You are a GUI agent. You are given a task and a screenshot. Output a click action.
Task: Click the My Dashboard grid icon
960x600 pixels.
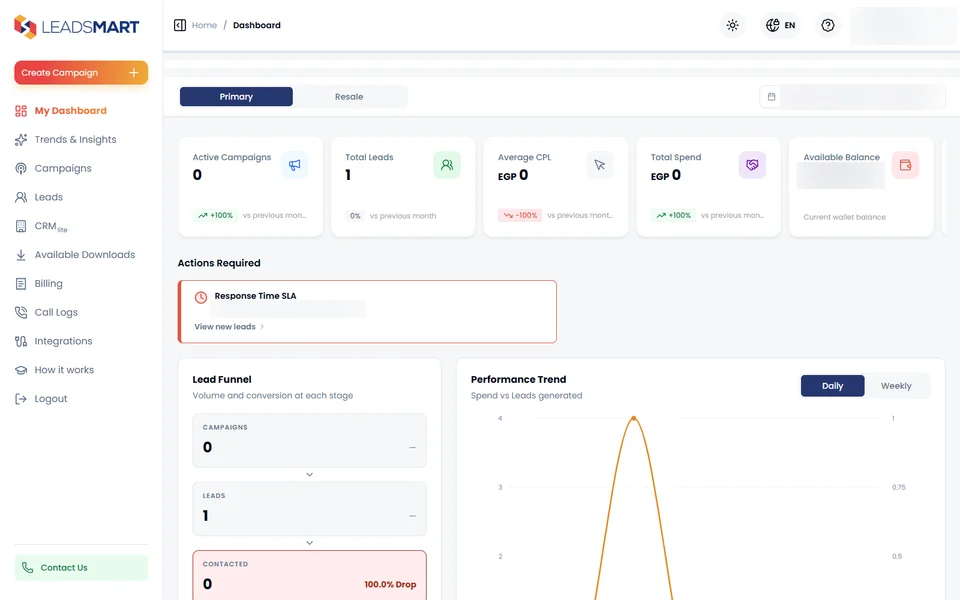click(21, 111)
